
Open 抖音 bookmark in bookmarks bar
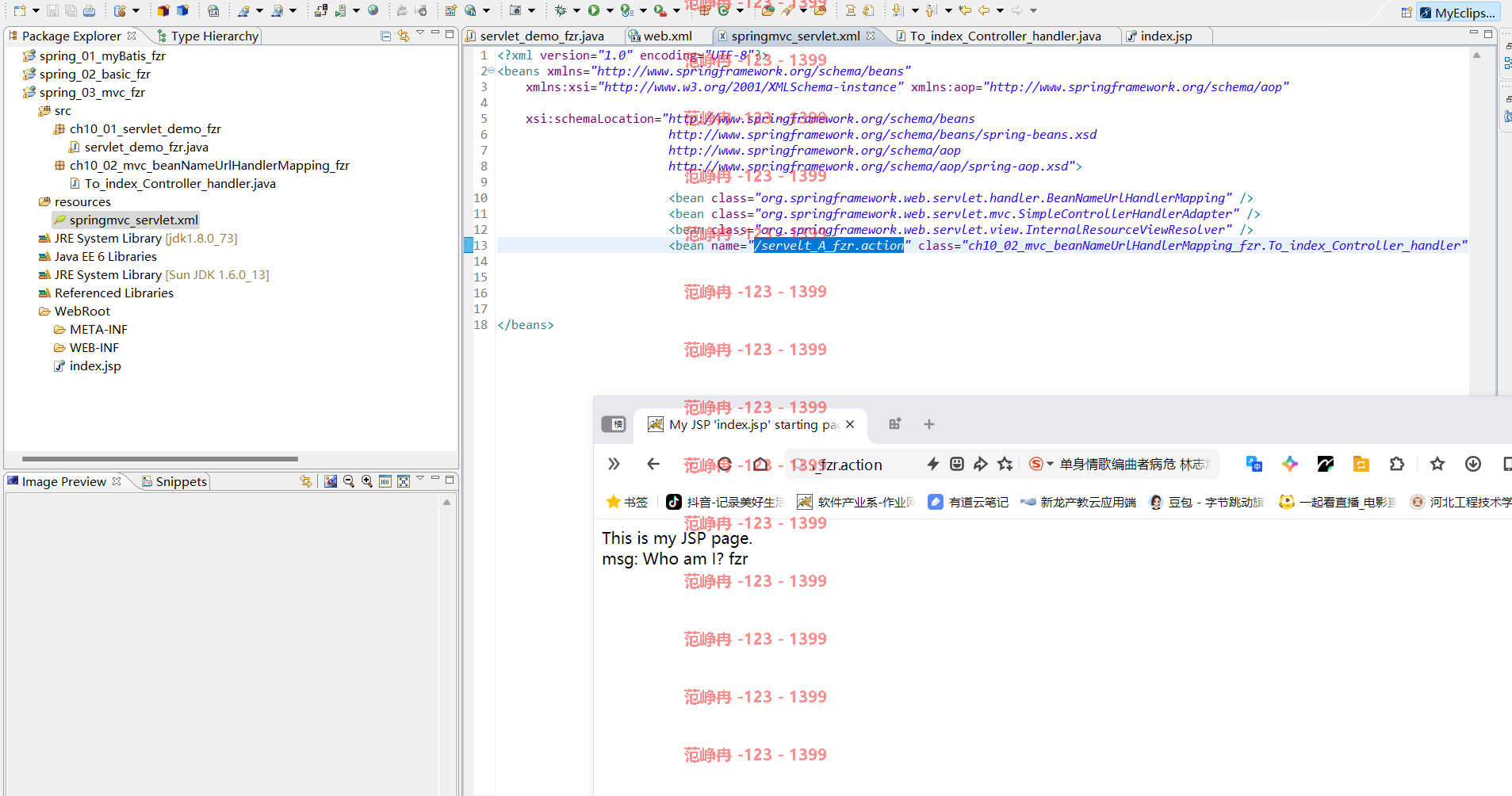tap(725, 502)
